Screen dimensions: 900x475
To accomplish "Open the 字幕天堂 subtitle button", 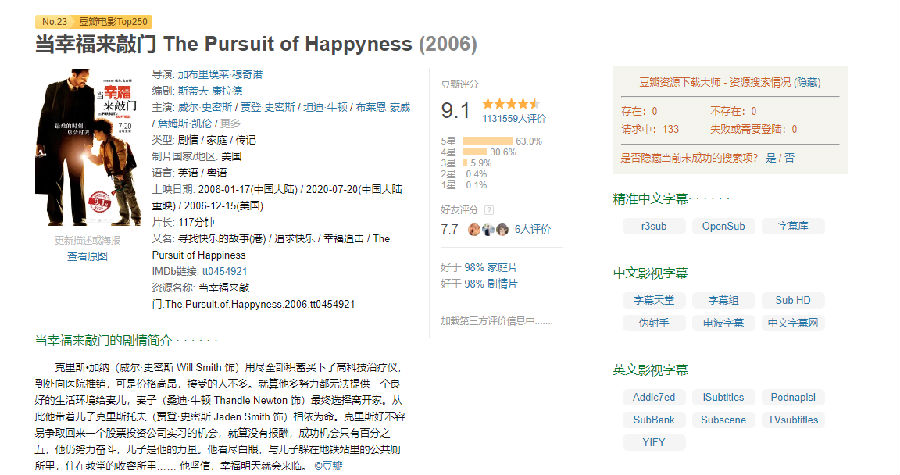I will (x=654, y=300).
